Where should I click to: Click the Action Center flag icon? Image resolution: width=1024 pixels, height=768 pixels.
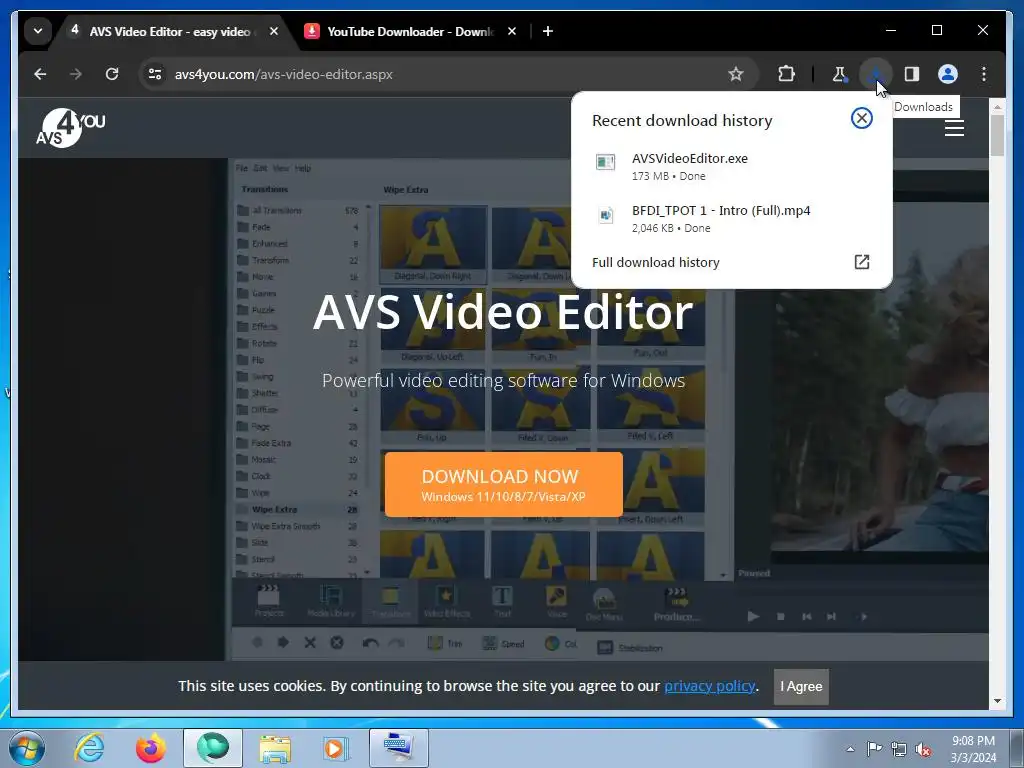pyautogui.click(x=874, y=749)
